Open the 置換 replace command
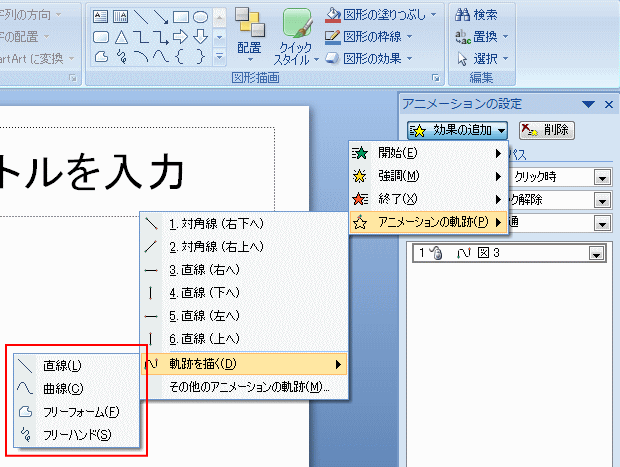Viewport: 620px width, 467px height. (x=476, y=37)
